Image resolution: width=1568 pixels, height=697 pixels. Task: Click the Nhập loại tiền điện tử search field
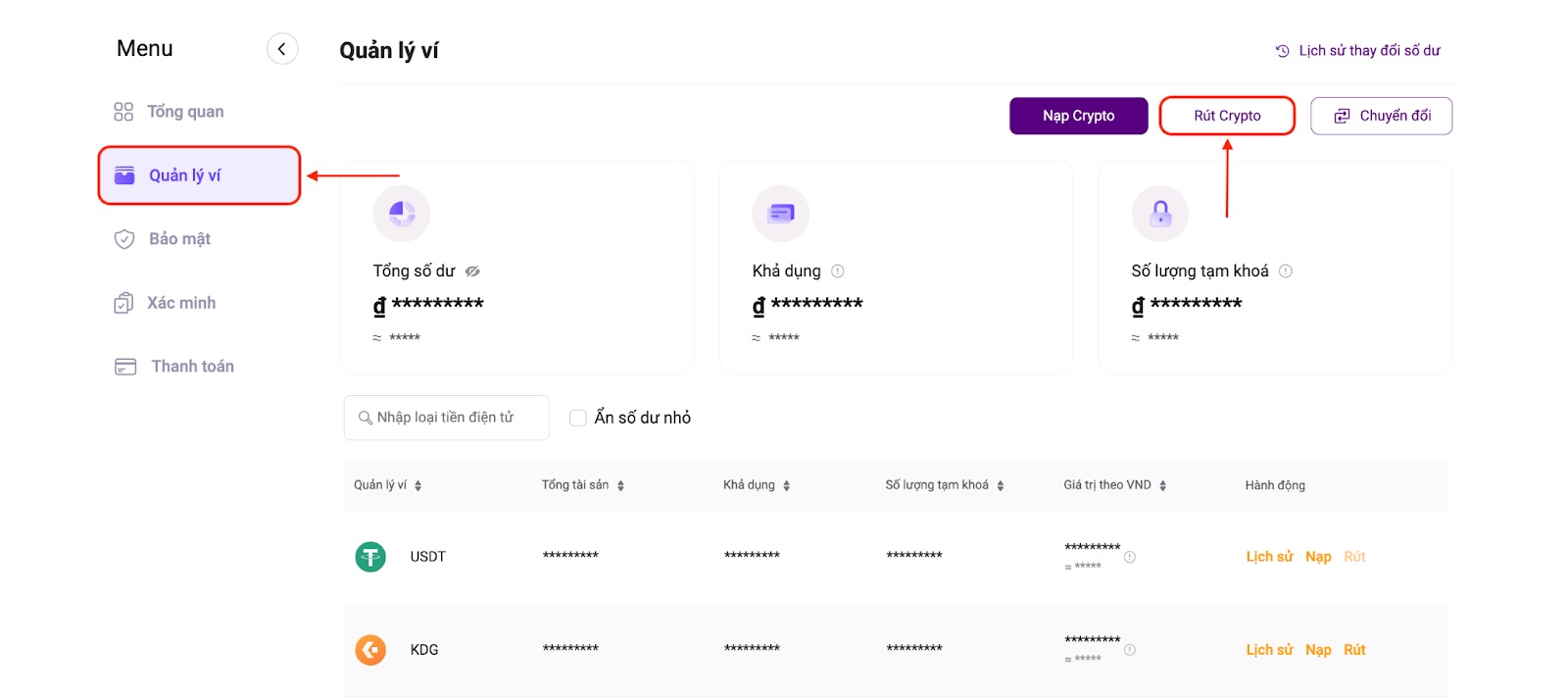point(446,417)
